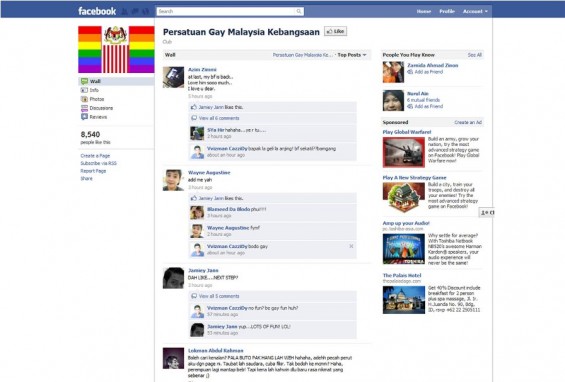The height and width of the screenshot is (382, 565).
Task: Click the chat icon at the right edge
Action: click(486, 213)
